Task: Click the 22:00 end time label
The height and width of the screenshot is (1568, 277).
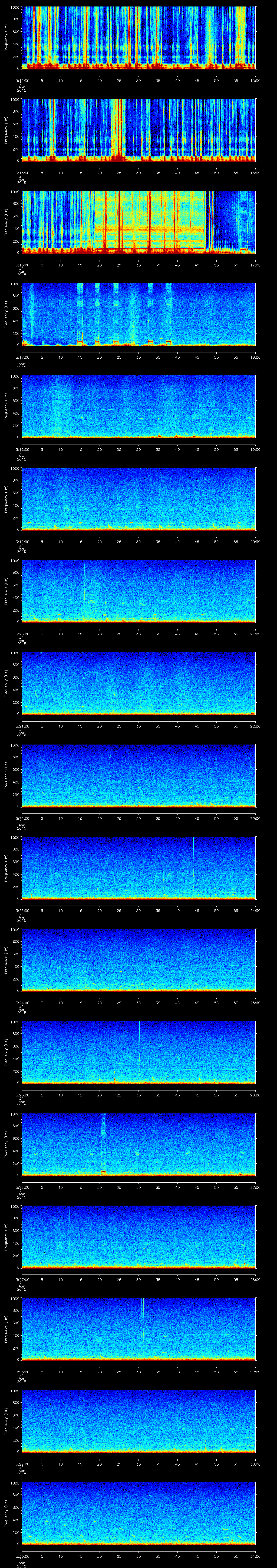Action: (256, 726)
